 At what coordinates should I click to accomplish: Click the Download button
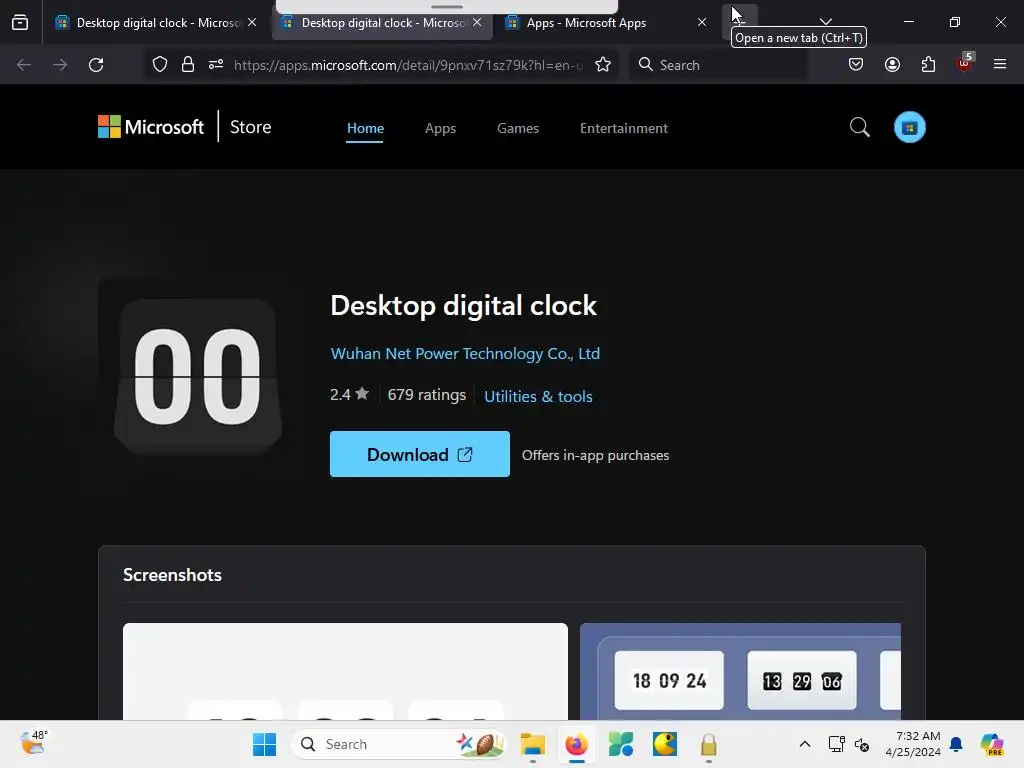(x=419, y=454)
